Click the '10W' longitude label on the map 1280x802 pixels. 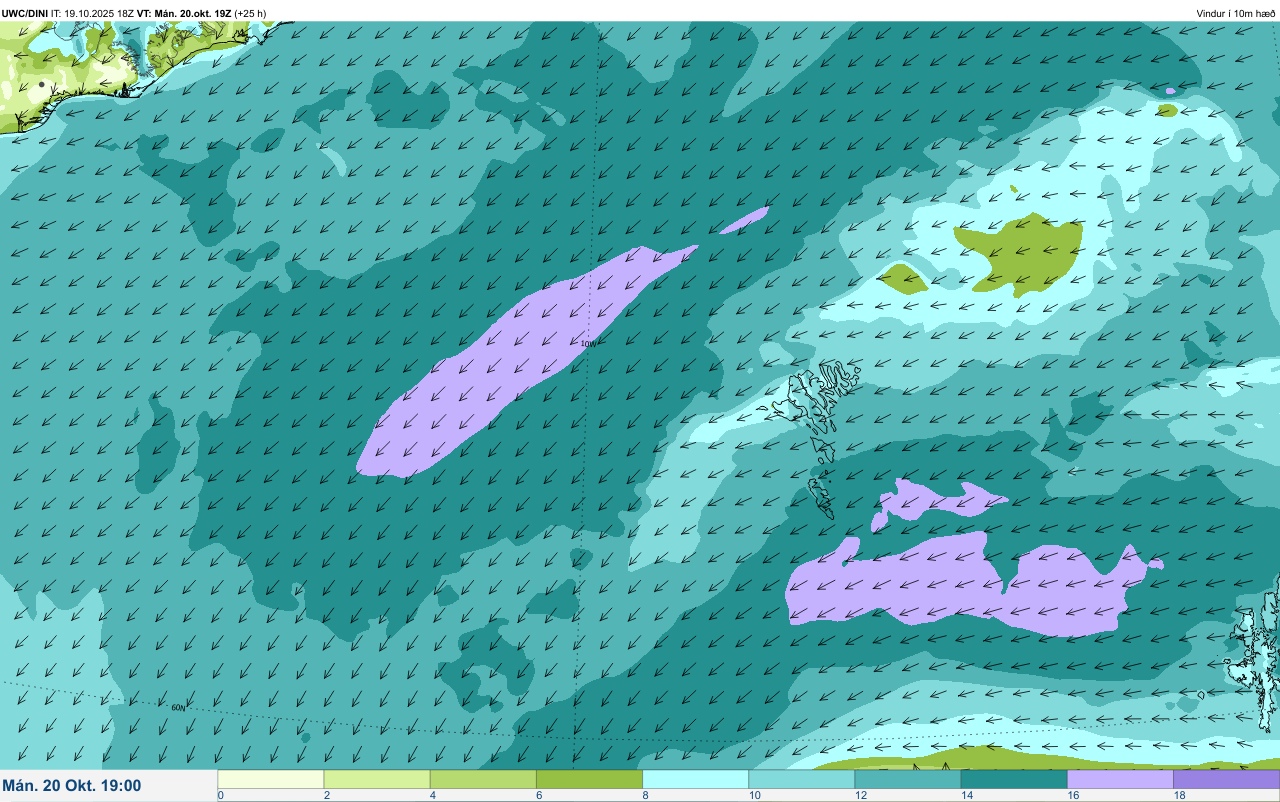pyautogui.click(x=588, y=344)
